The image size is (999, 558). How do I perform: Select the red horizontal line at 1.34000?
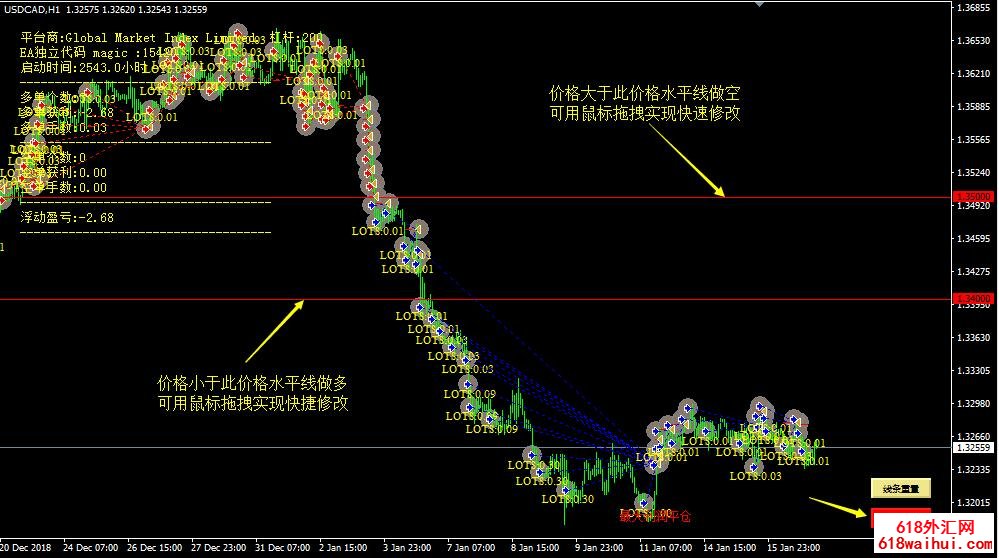click(475, 299)
